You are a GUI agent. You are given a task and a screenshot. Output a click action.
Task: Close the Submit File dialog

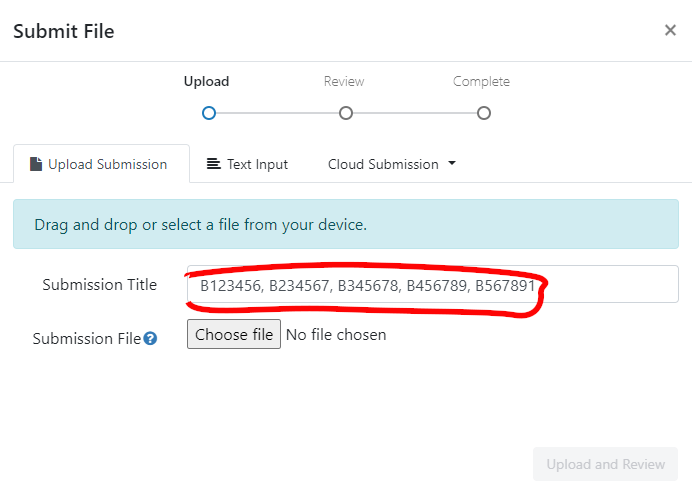click(x=670, y=30)
